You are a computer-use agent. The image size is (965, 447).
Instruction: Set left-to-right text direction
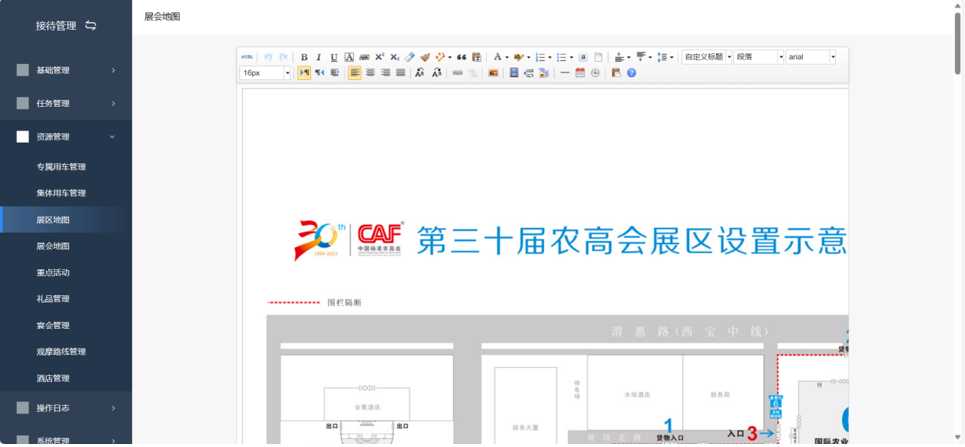pos(304,73)
